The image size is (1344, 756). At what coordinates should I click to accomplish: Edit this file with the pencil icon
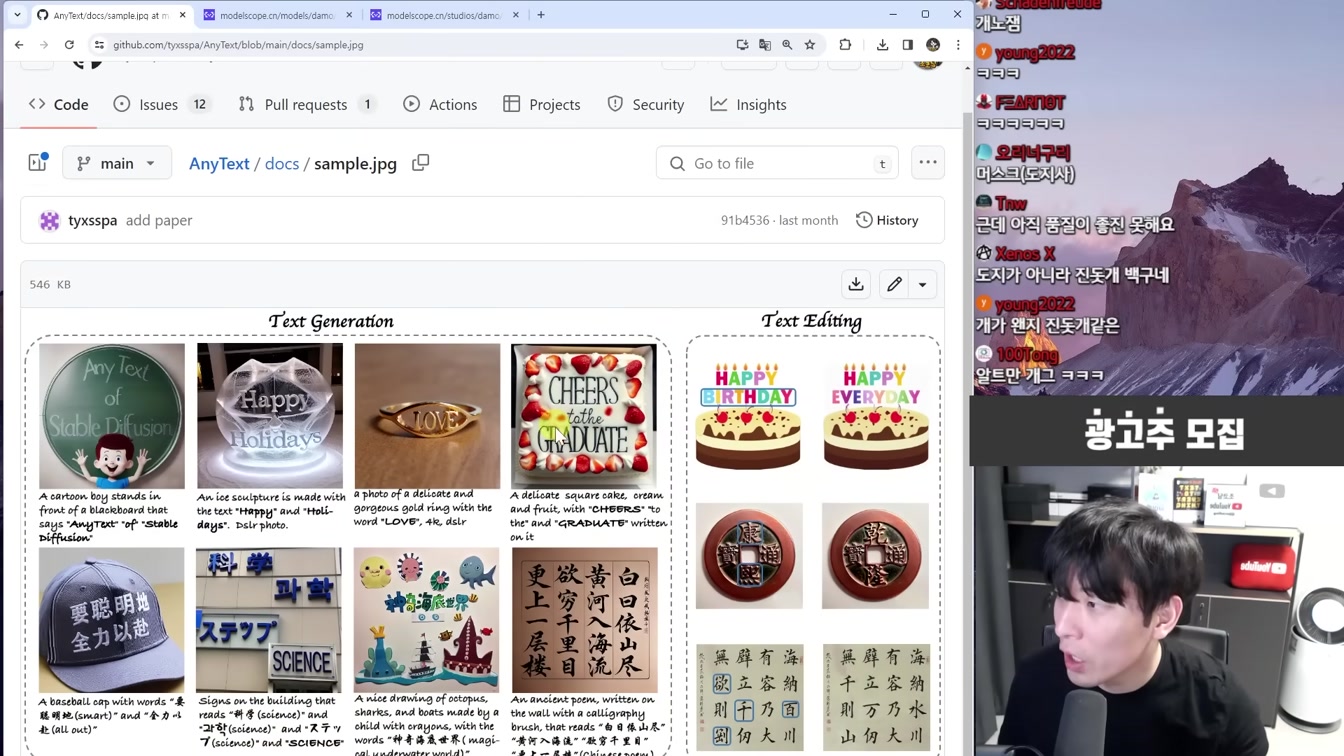(x=895, y=284)
